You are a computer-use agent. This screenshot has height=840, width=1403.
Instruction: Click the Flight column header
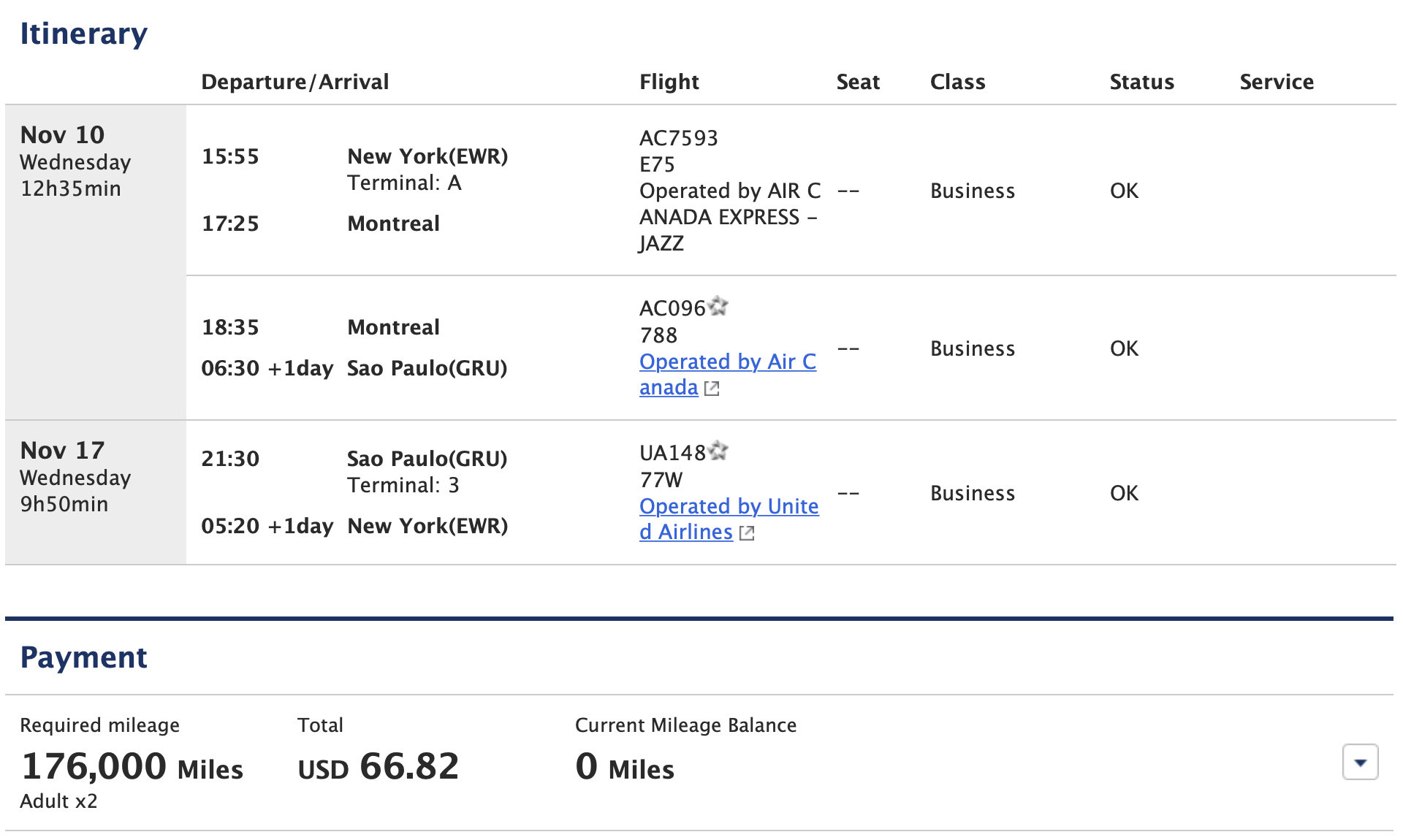point(669,82)
